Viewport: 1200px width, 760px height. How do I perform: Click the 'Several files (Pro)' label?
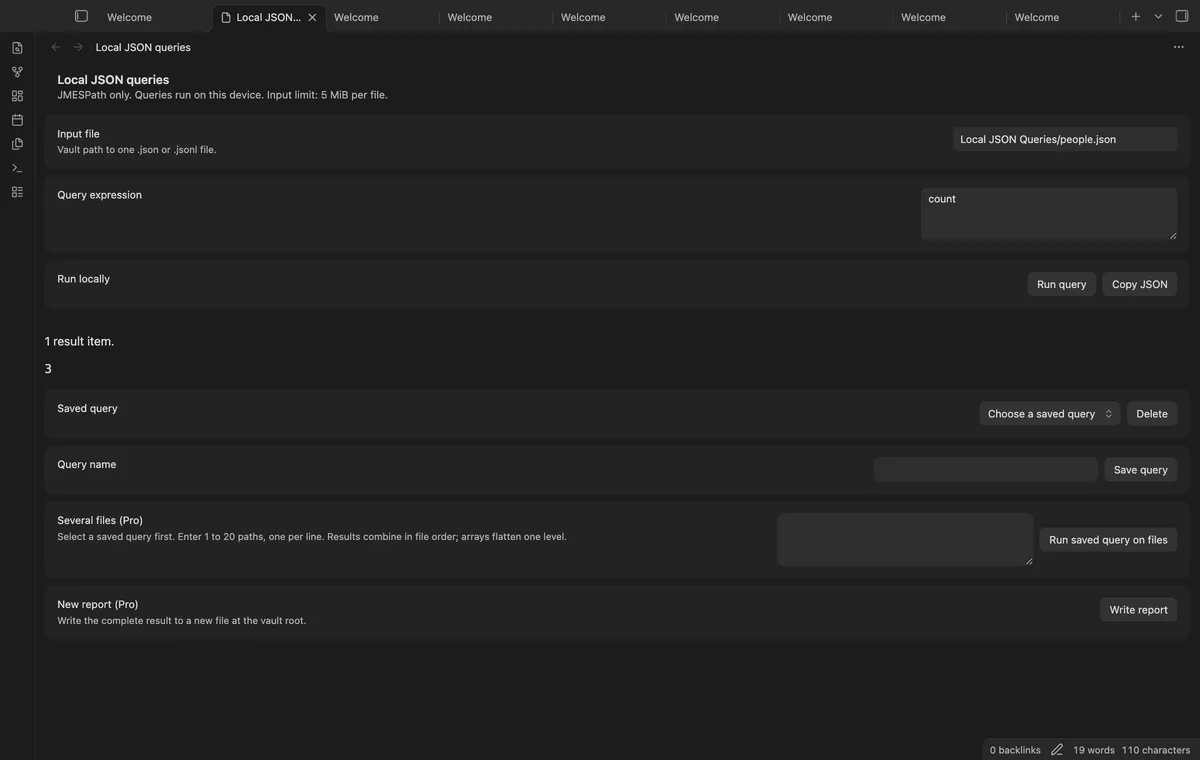click(100, 520)
